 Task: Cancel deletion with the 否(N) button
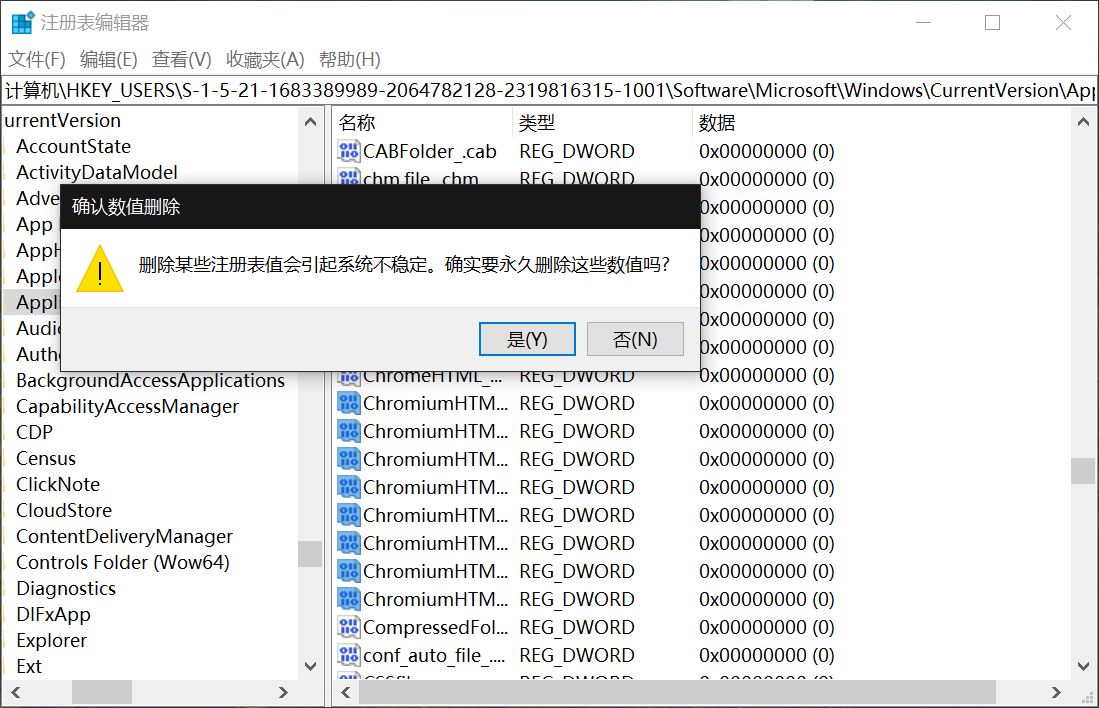coord(635,339)
